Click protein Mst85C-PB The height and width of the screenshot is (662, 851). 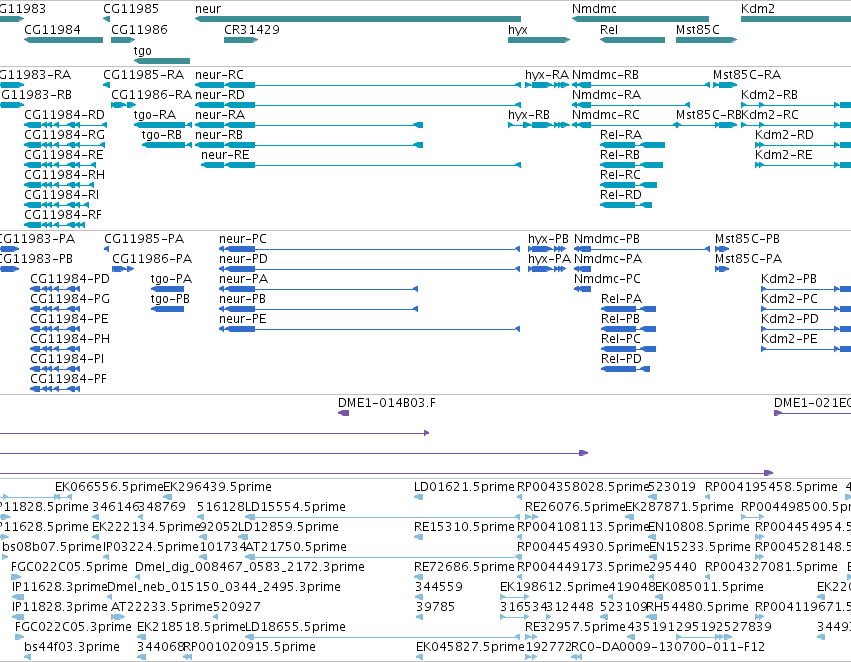(x=722, y=249)
